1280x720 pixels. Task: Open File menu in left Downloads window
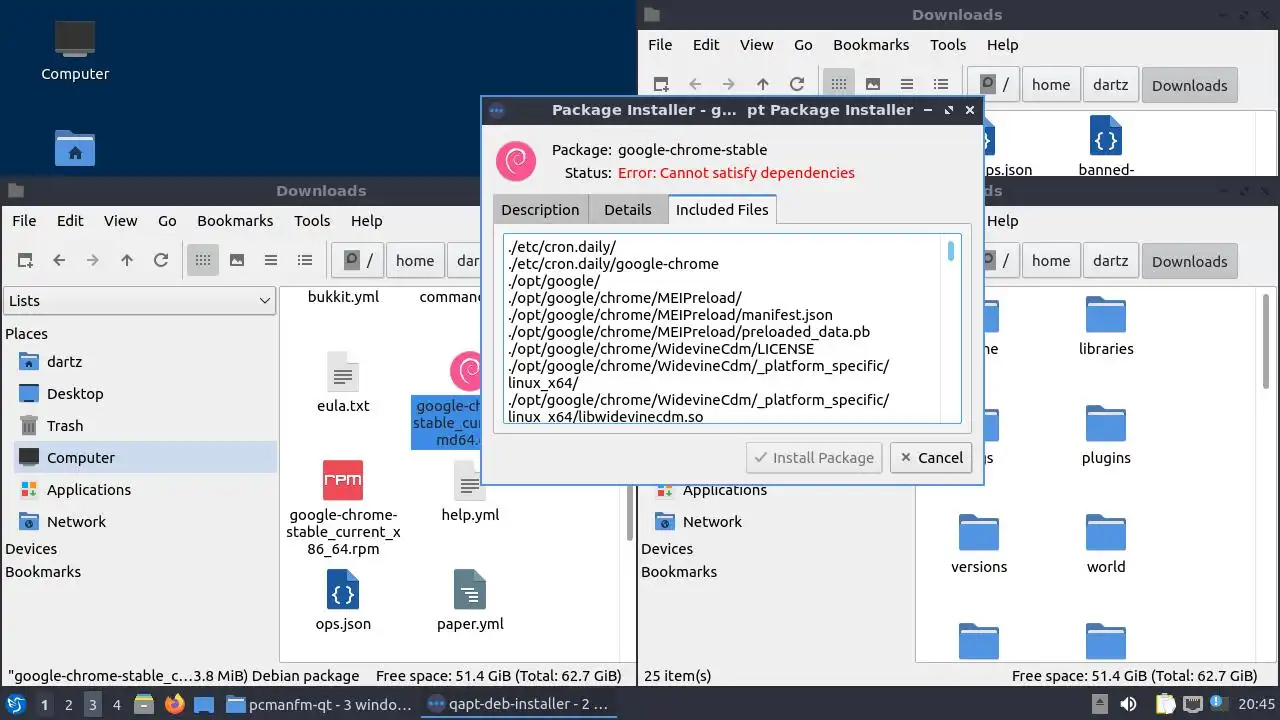pos(24,221)
